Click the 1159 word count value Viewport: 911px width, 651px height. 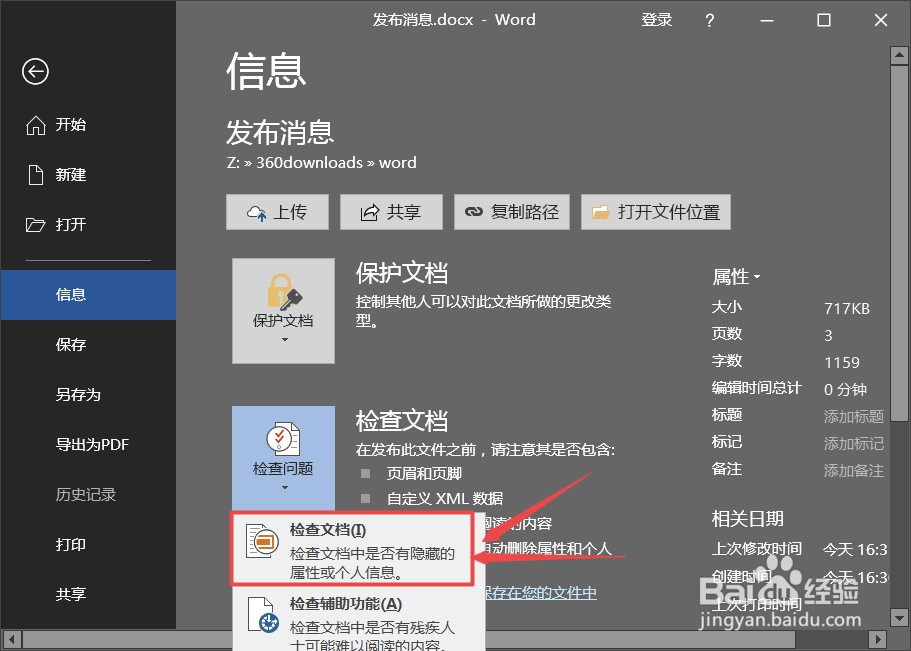842,363
